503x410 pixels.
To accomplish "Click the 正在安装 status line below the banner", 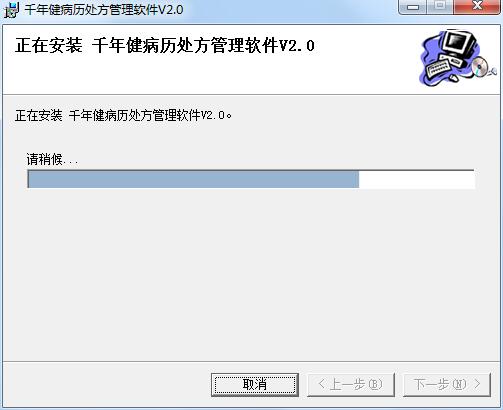I will coord(123,115).
